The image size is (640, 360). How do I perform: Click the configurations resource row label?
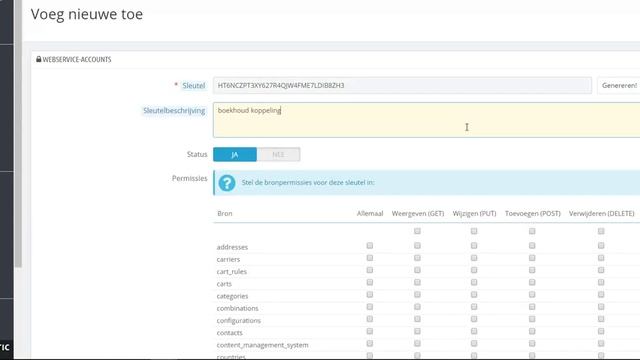click(238, 320)
